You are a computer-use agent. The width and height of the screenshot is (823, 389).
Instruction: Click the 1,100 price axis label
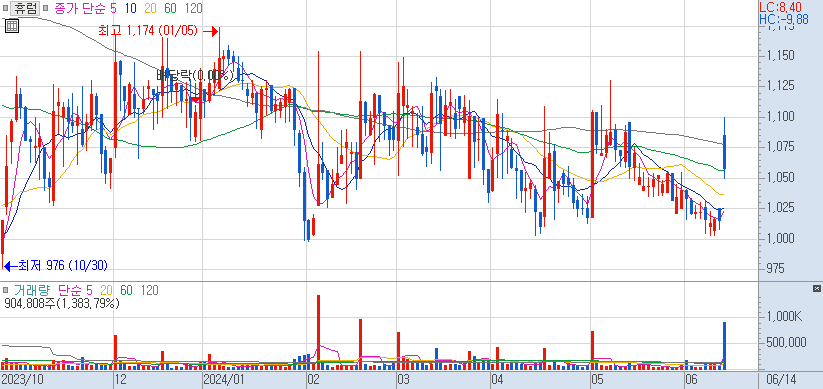point(779,116)
